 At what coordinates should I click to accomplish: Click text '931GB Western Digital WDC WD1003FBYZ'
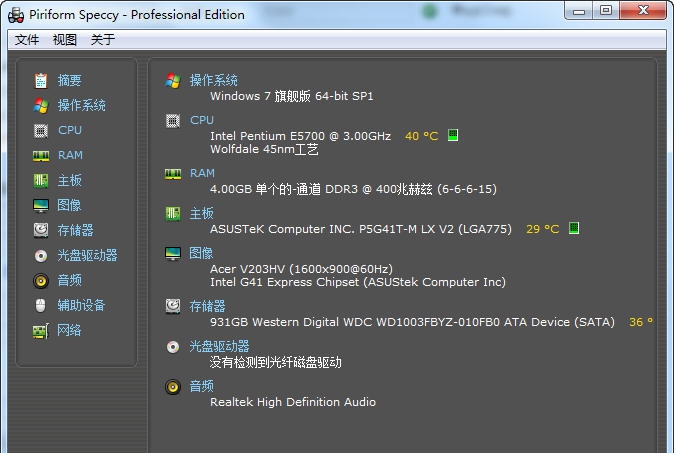(x=331, y=322)
